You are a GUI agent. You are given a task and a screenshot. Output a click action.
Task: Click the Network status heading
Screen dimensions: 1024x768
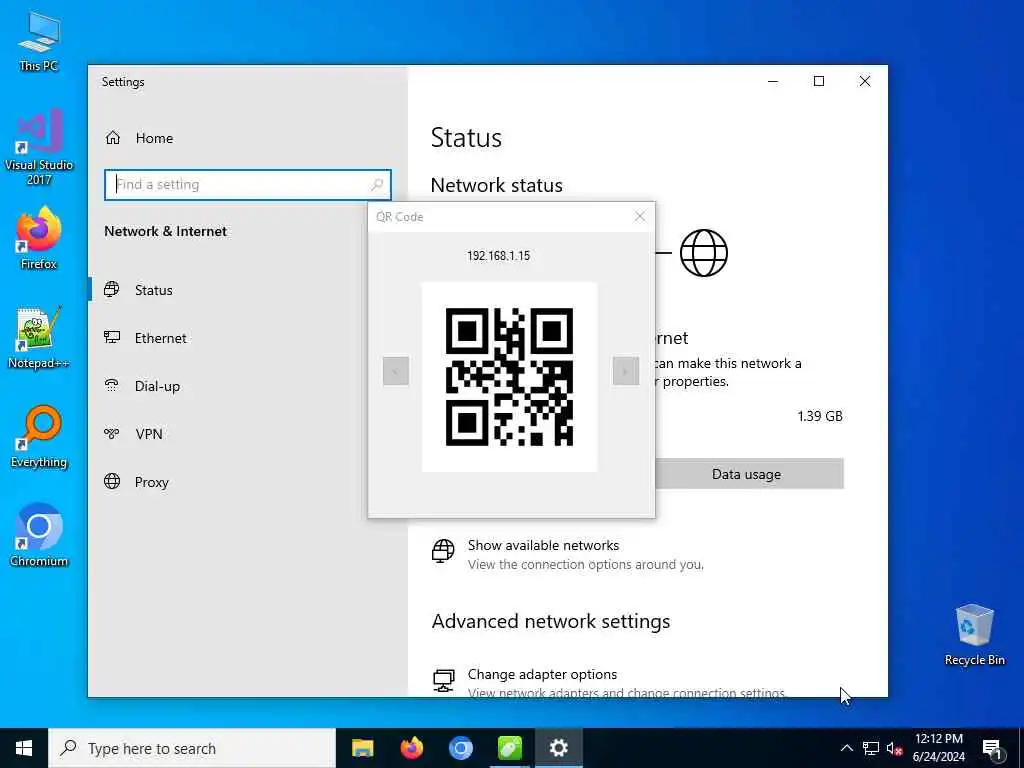pyautogui.click(x=496, y=185)
